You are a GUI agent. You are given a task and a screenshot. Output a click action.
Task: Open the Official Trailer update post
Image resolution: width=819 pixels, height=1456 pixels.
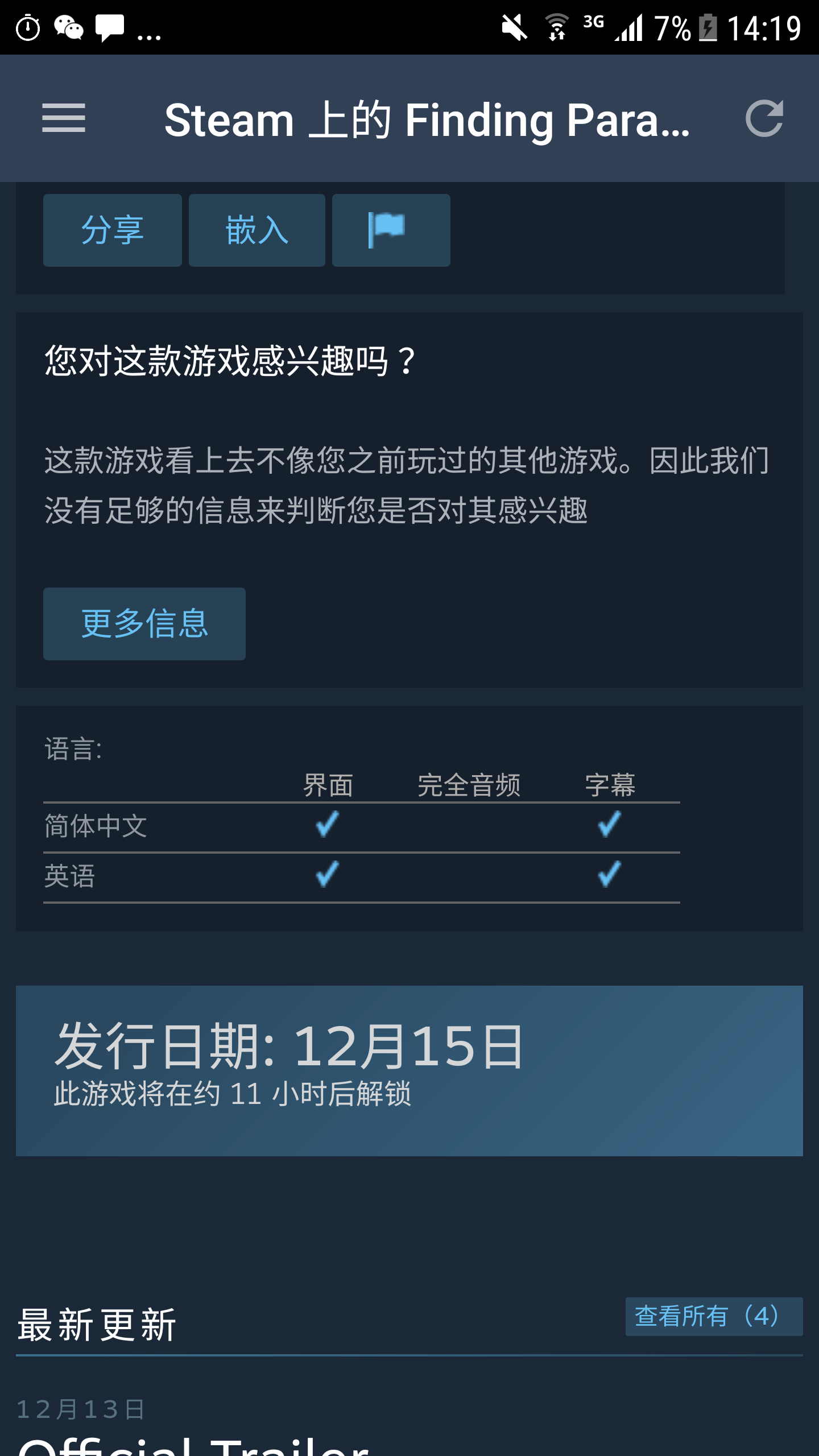[193, 1445]
